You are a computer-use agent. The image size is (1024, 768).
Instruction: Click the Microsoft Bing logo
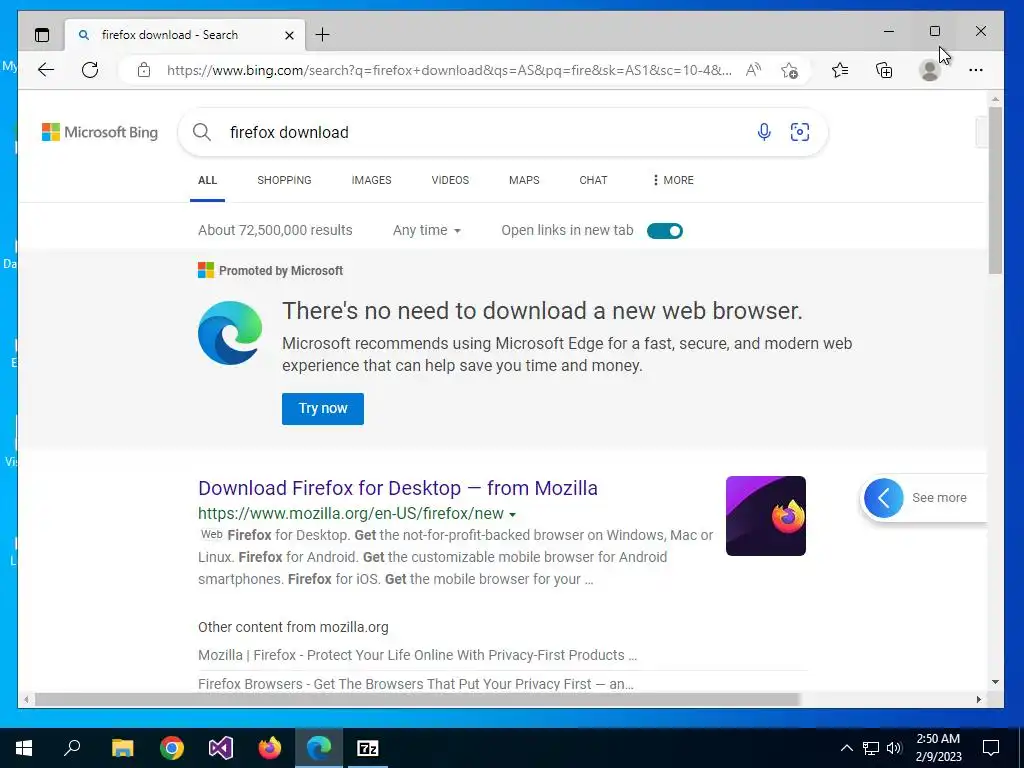click(100, 133)
